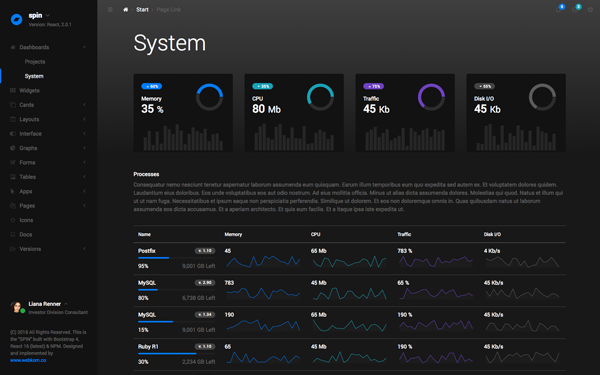Select the System sidebar item
The image size is (600, 375).
tap(34, 76)
